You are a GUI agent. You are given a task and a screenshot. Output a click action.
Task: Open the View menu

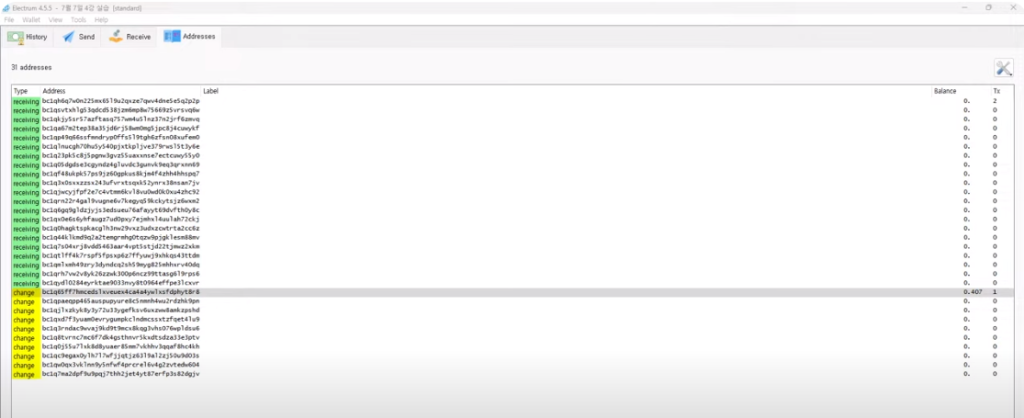point(56,20)
